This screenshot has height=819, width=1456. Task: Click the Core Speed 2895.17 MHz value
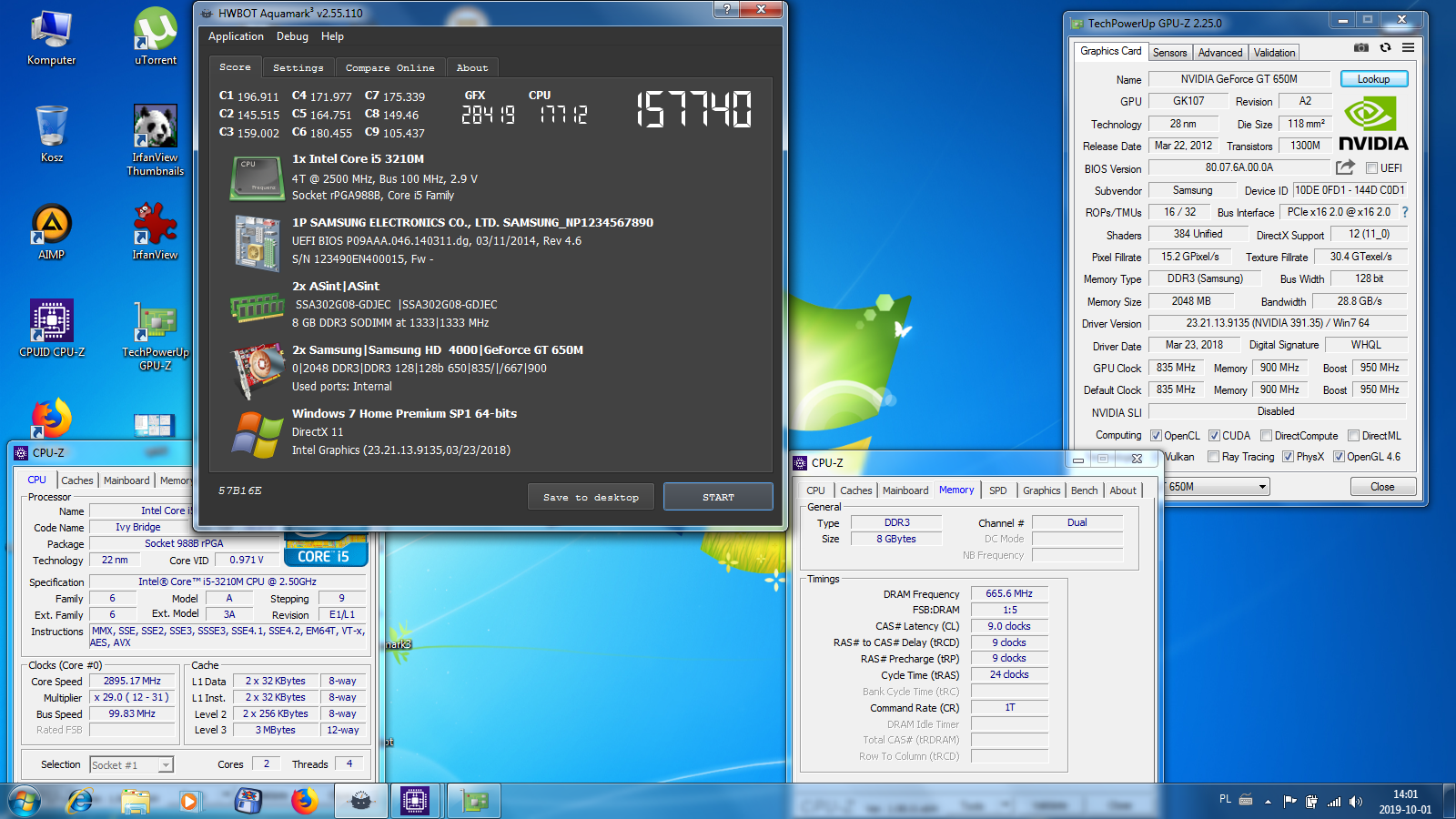click(x=132, y=682)
